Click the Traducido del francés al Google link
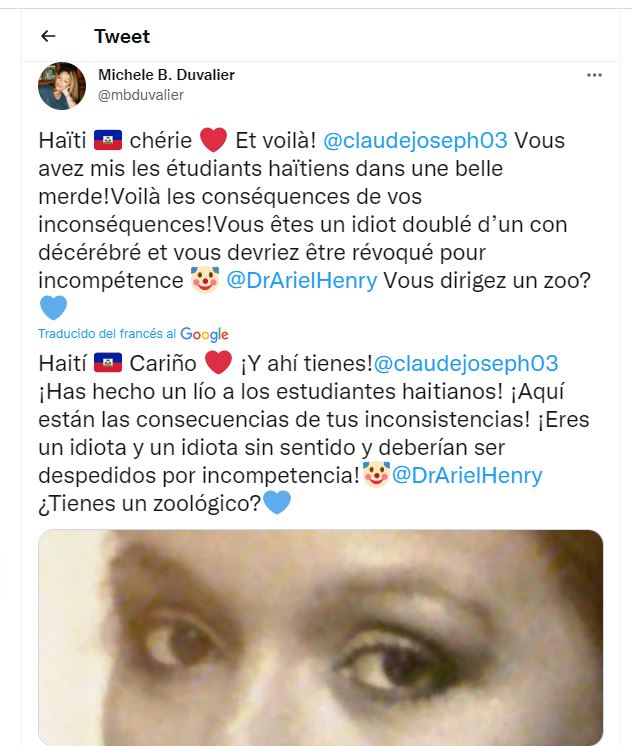 pyautogui.click(x=133, y=334)
